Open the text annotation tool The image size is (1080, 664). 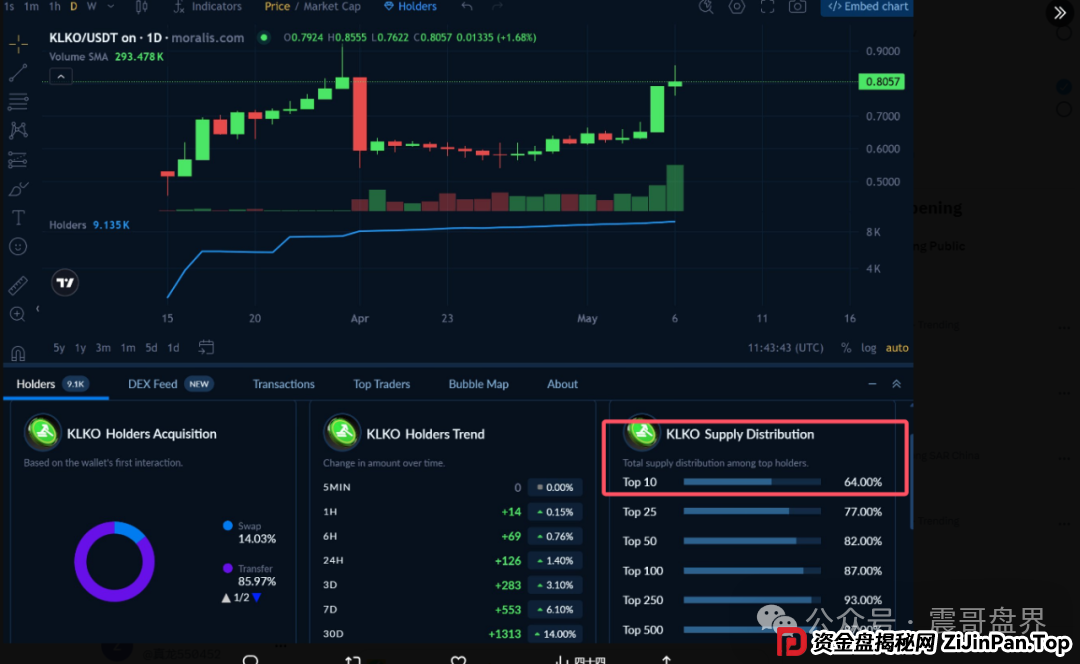tap(18, 217)
